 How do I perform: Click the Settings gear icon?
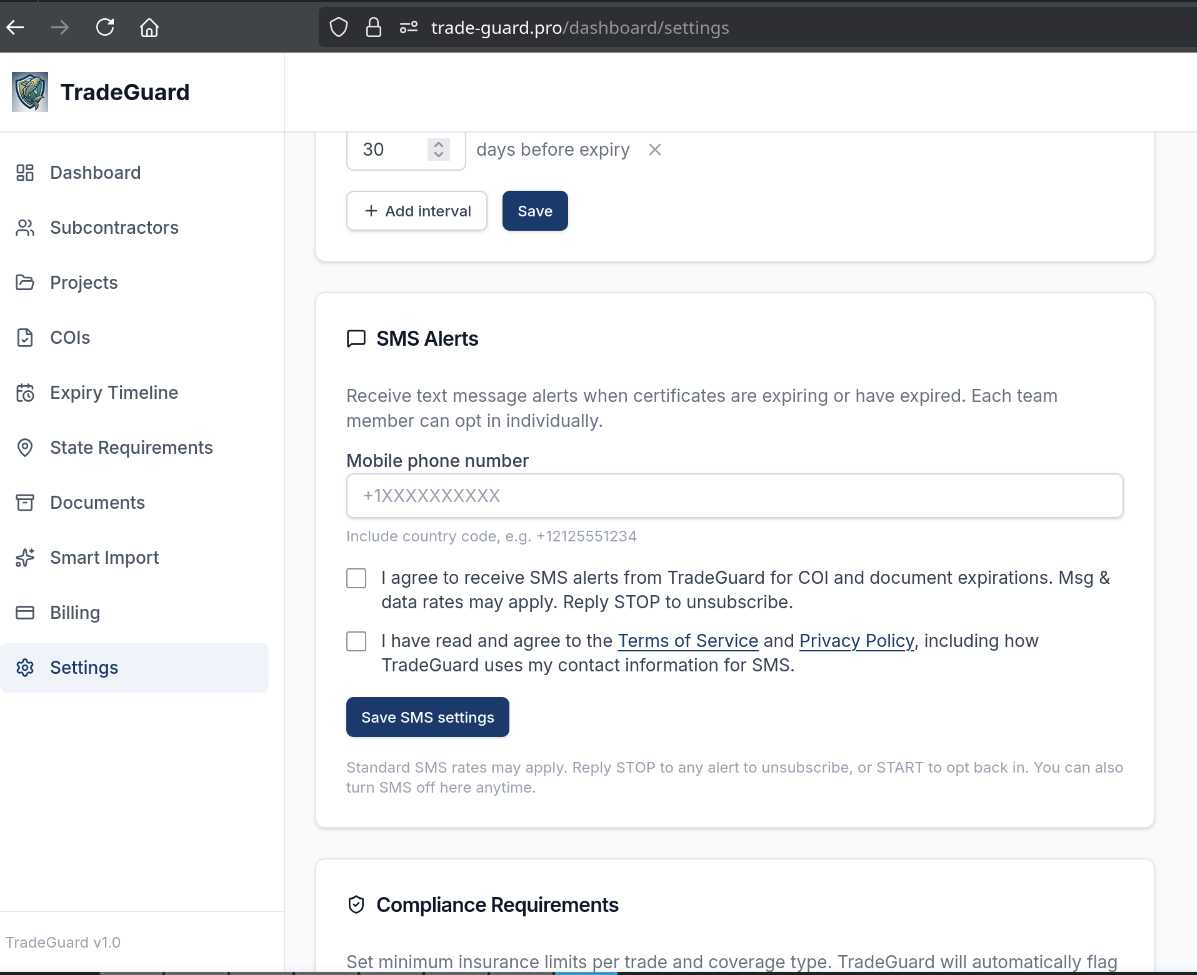[x=25, y=667]
